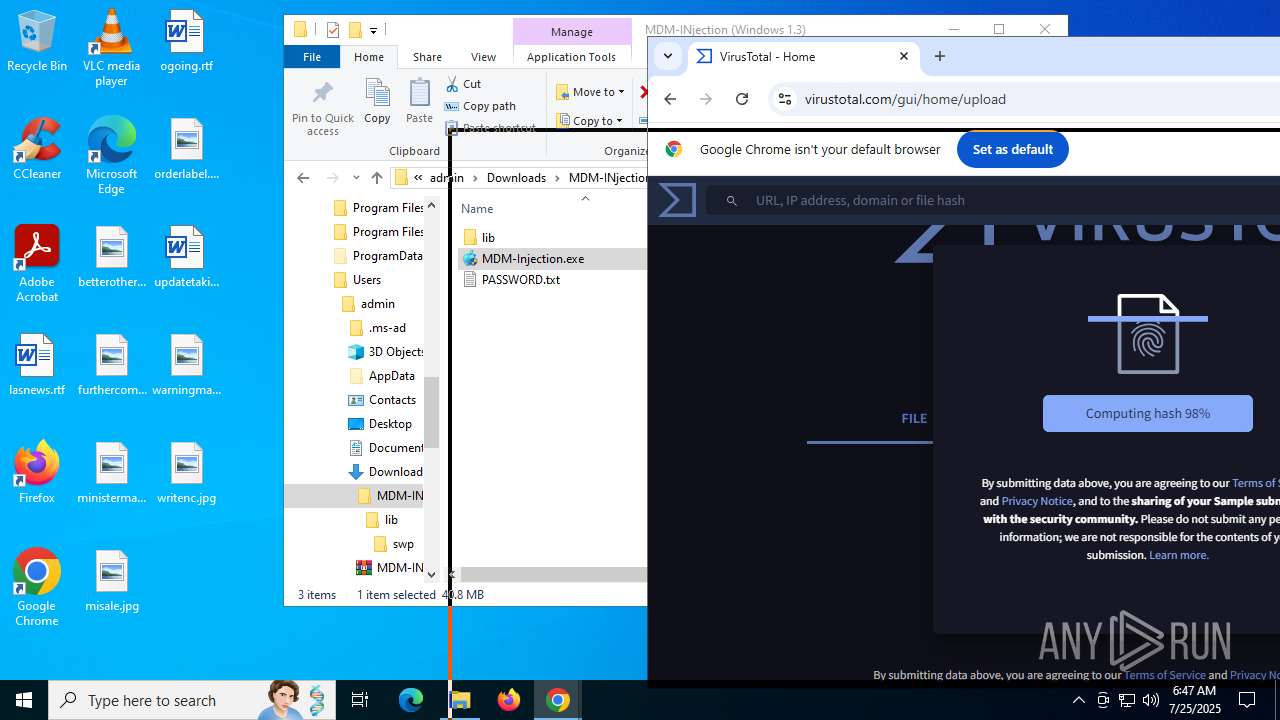Click the Copy ribbon button
The height and width of the screenshot is (720, 1280).
pos(377,102)
